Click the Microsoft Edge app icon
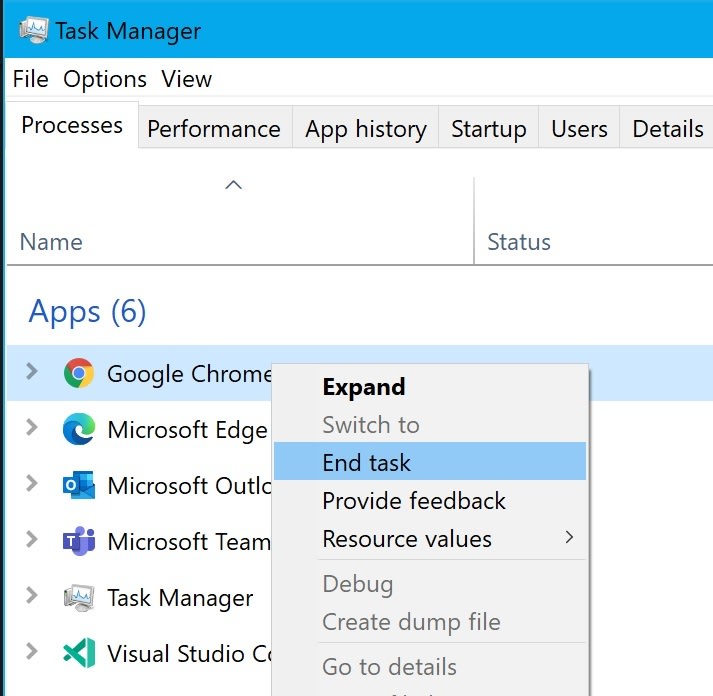 [x=79, y=429]
